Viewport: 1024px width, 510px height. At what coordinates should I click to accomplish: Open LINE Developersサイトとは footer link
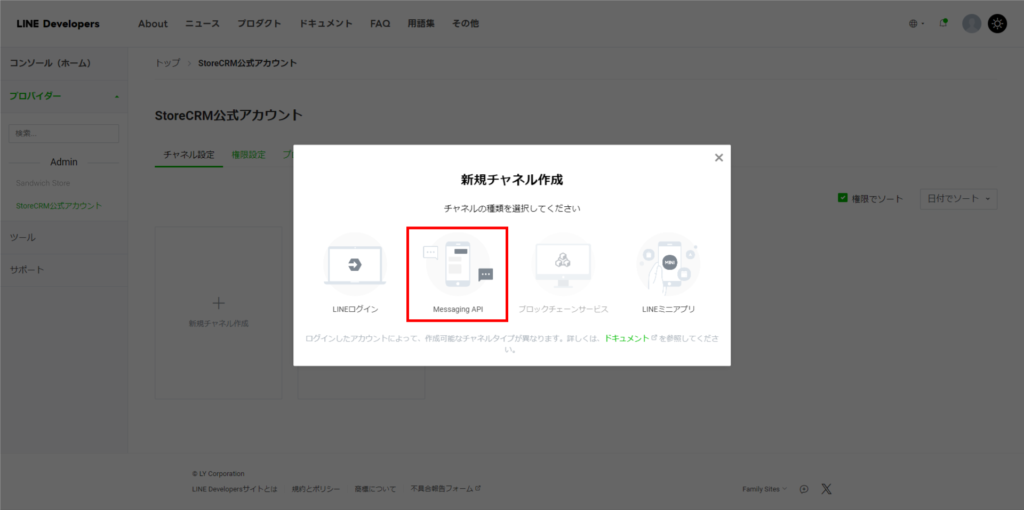click(x=235, y=488)
